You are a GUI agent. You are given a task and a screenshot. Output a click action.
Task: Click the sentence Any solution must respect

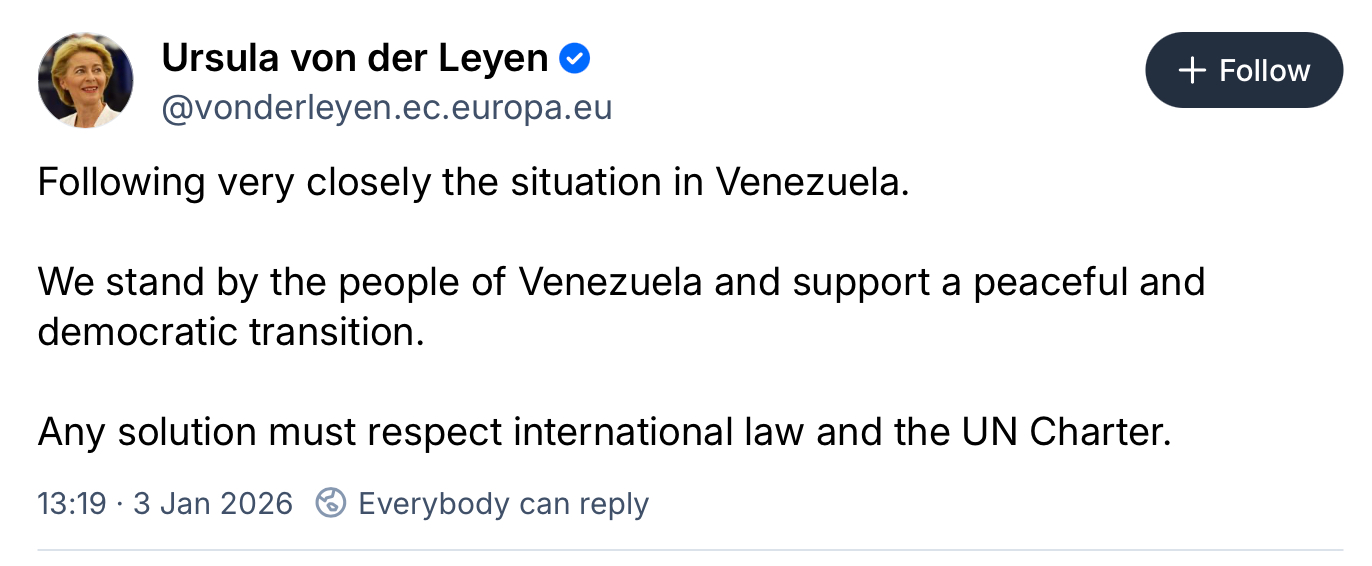point(603,431)
